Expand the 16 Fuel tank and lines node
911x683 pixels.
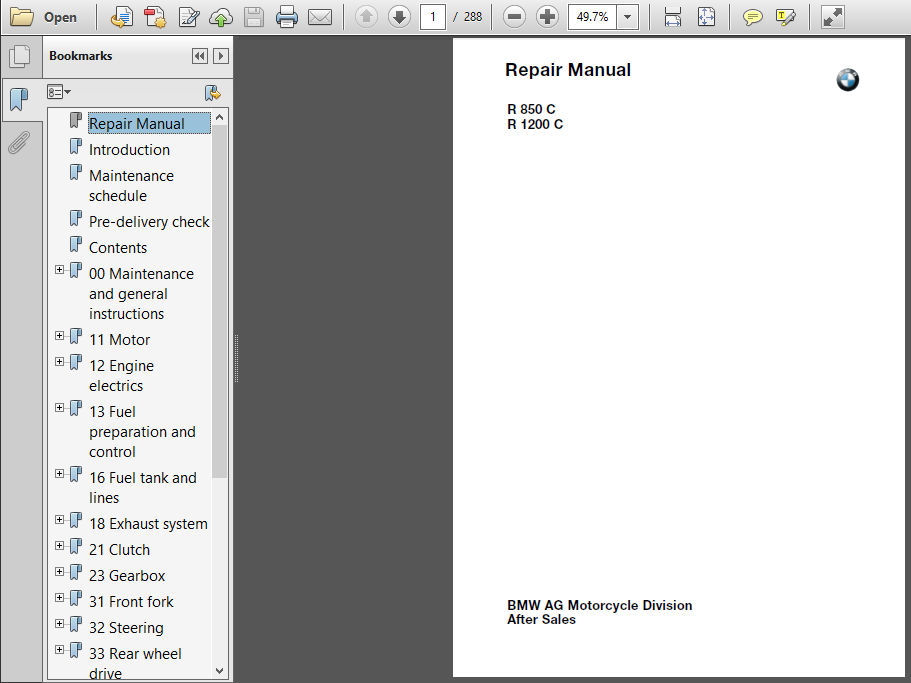pos(59,474)
